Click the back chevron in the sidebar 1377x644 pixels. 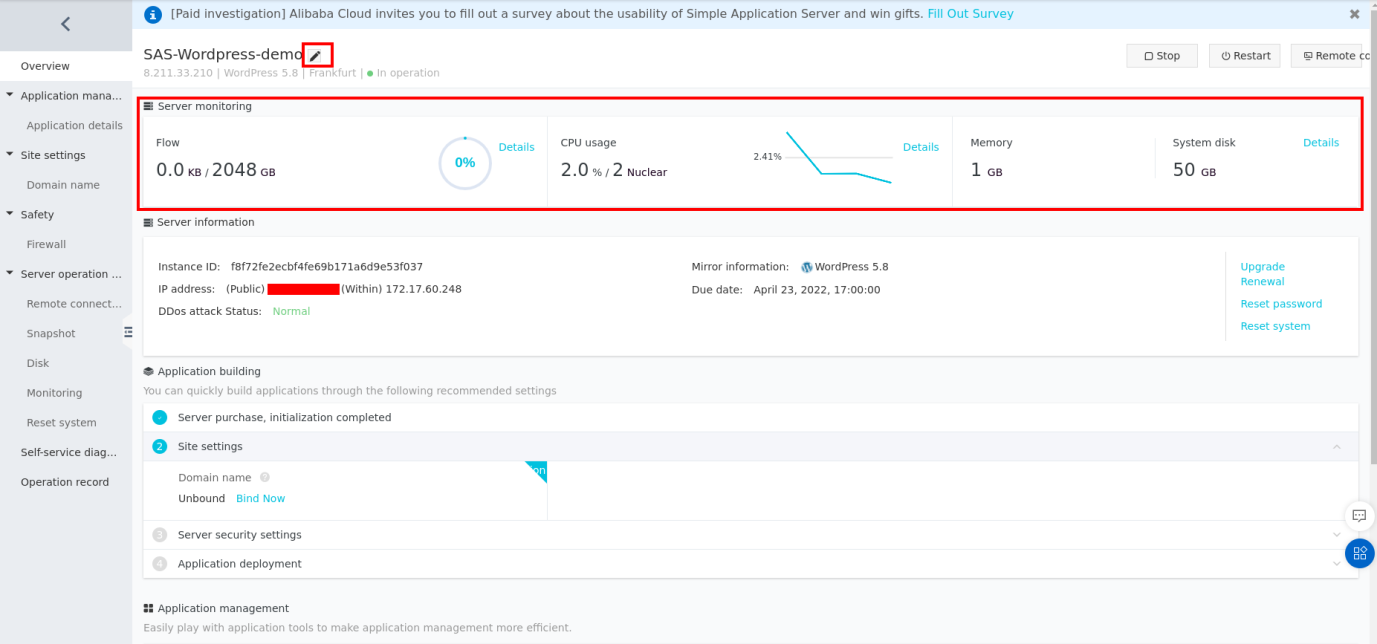(66, 24)
